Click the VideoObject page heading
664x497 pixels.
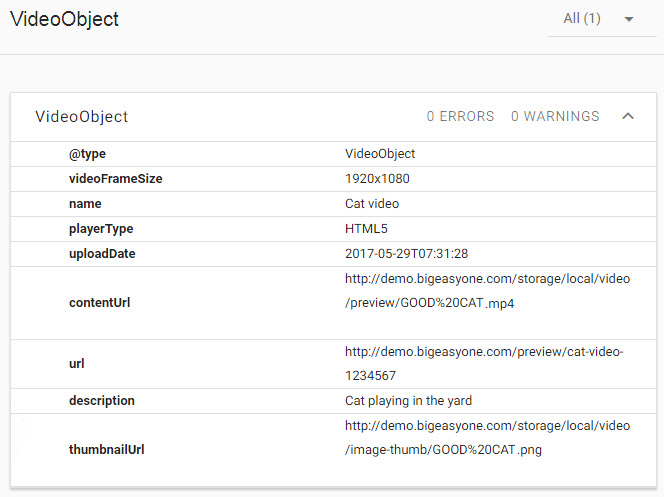[x=64, y=20]
